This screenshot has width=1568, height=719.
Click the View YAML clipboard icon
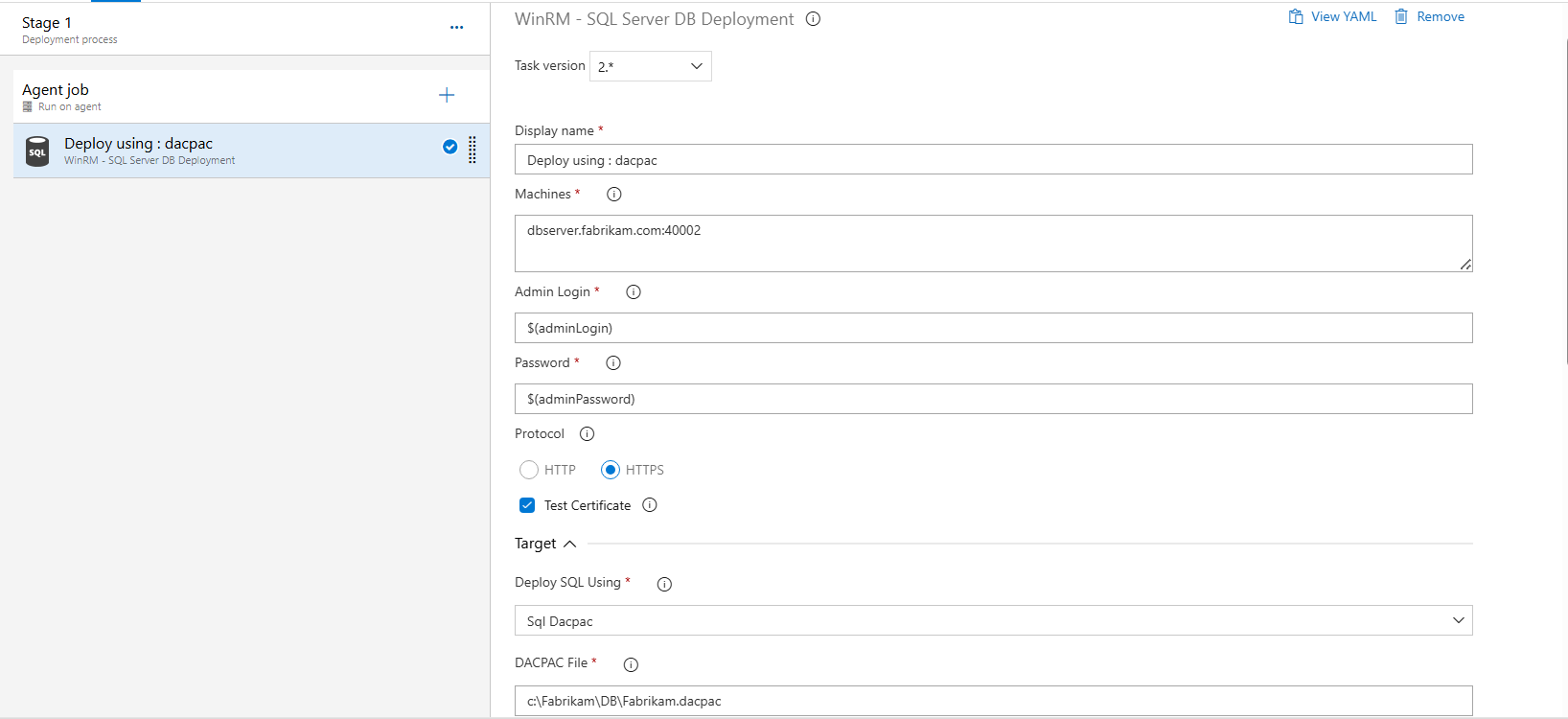tap(1296, 16)
